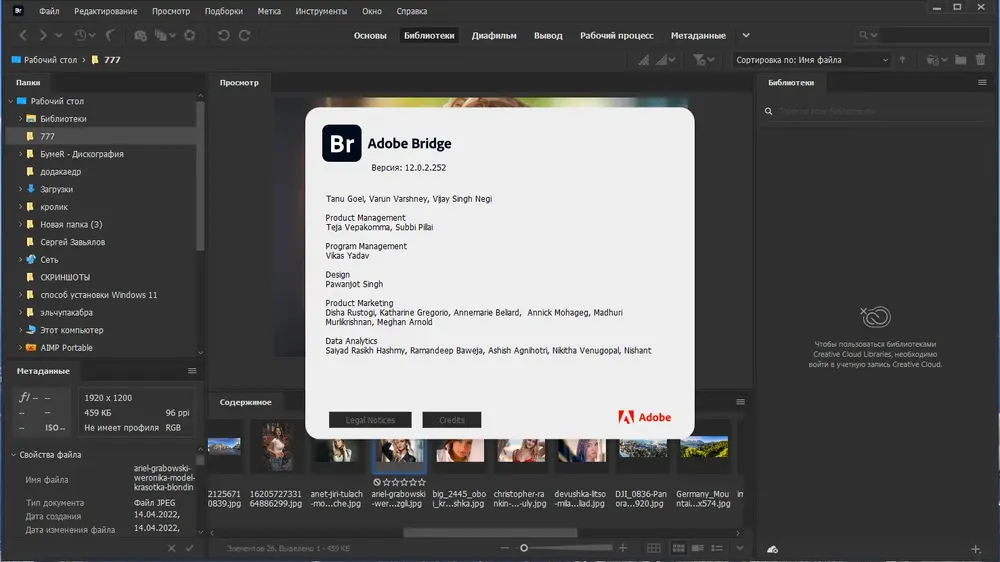1000x562 pixels.
Task: Click the Credits button in About dialog
Action: pyautogui.click(x=452, y=420)
